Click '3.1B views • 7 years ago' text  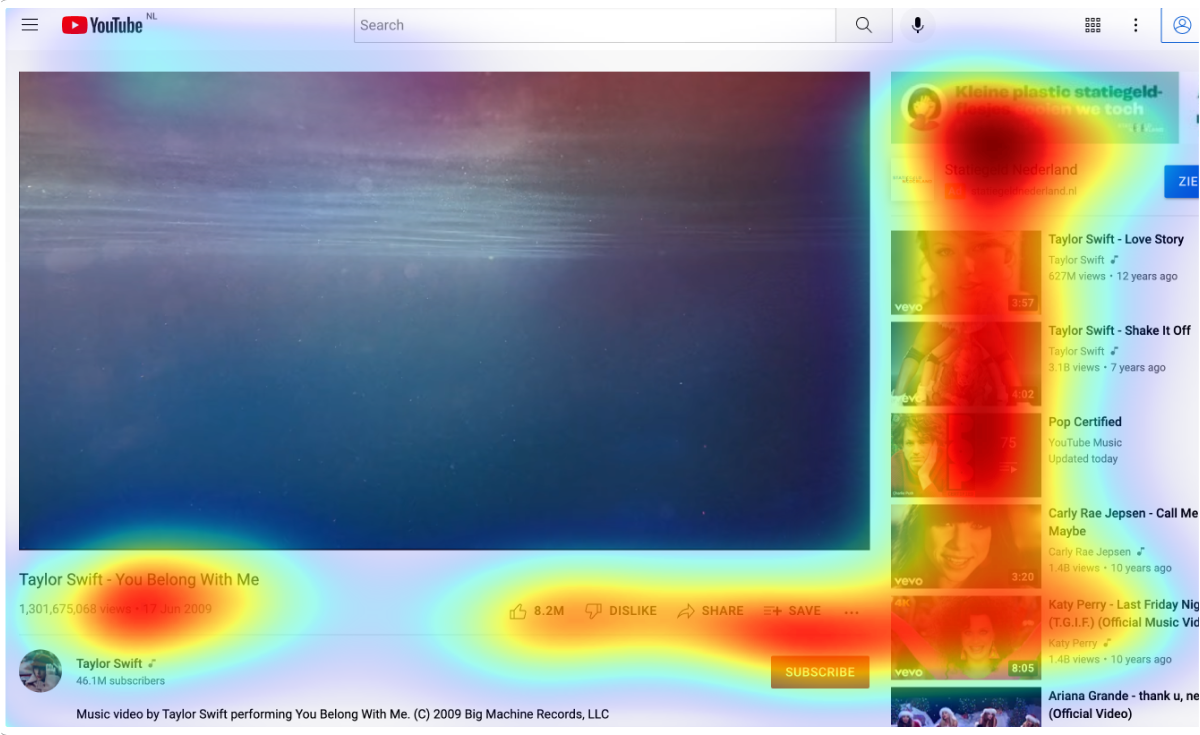(x=1107, y=367)
